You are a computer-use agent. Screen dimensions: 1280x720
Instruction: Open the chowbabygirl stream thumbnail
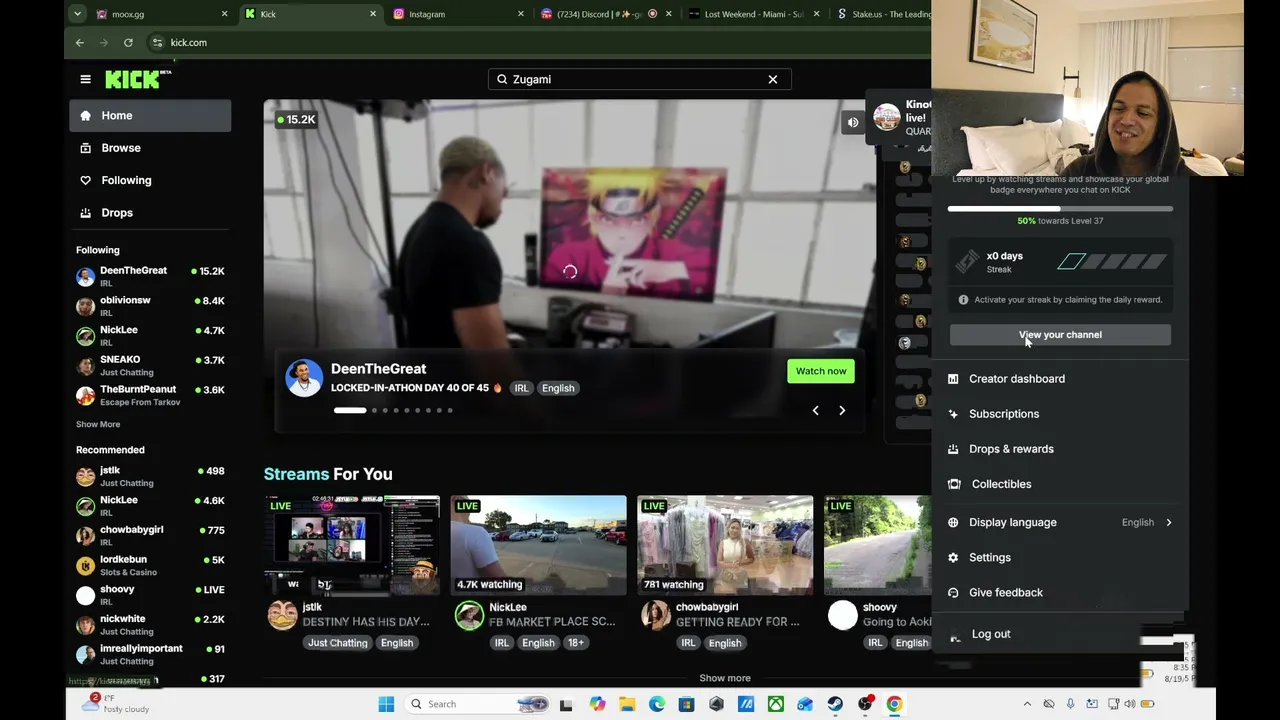pyautogui.click(x=725, y=545)
